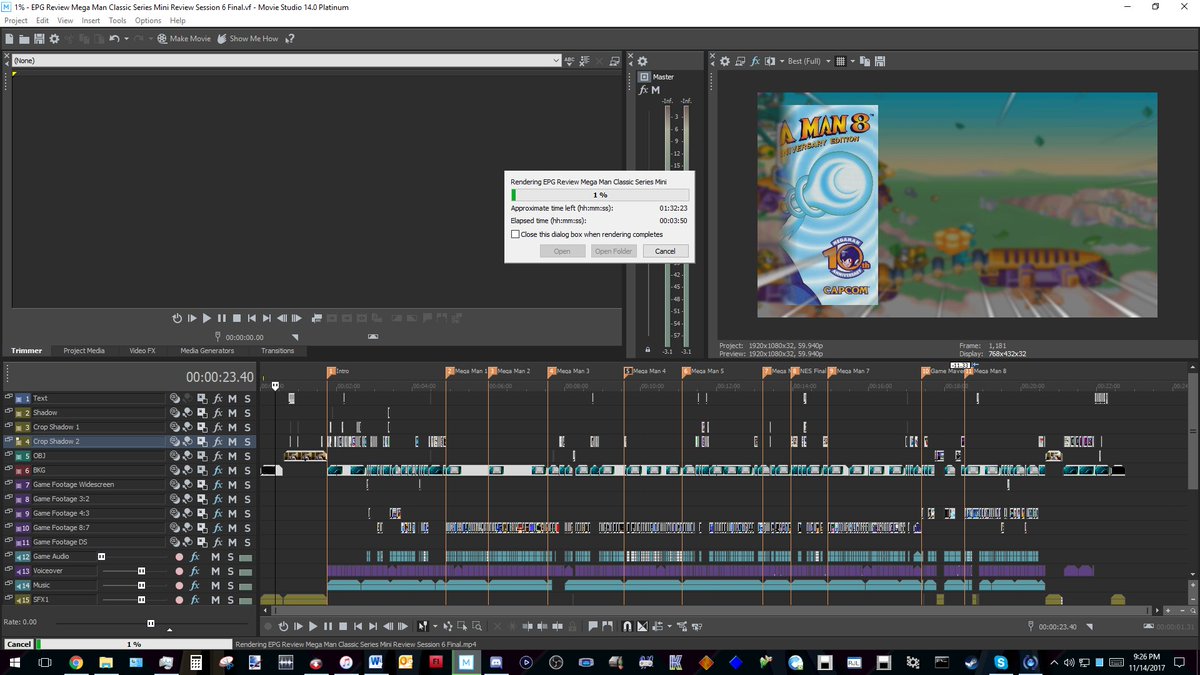Mute the Text video track
This screenshot has width=1200, height=675.
[233, 398]
